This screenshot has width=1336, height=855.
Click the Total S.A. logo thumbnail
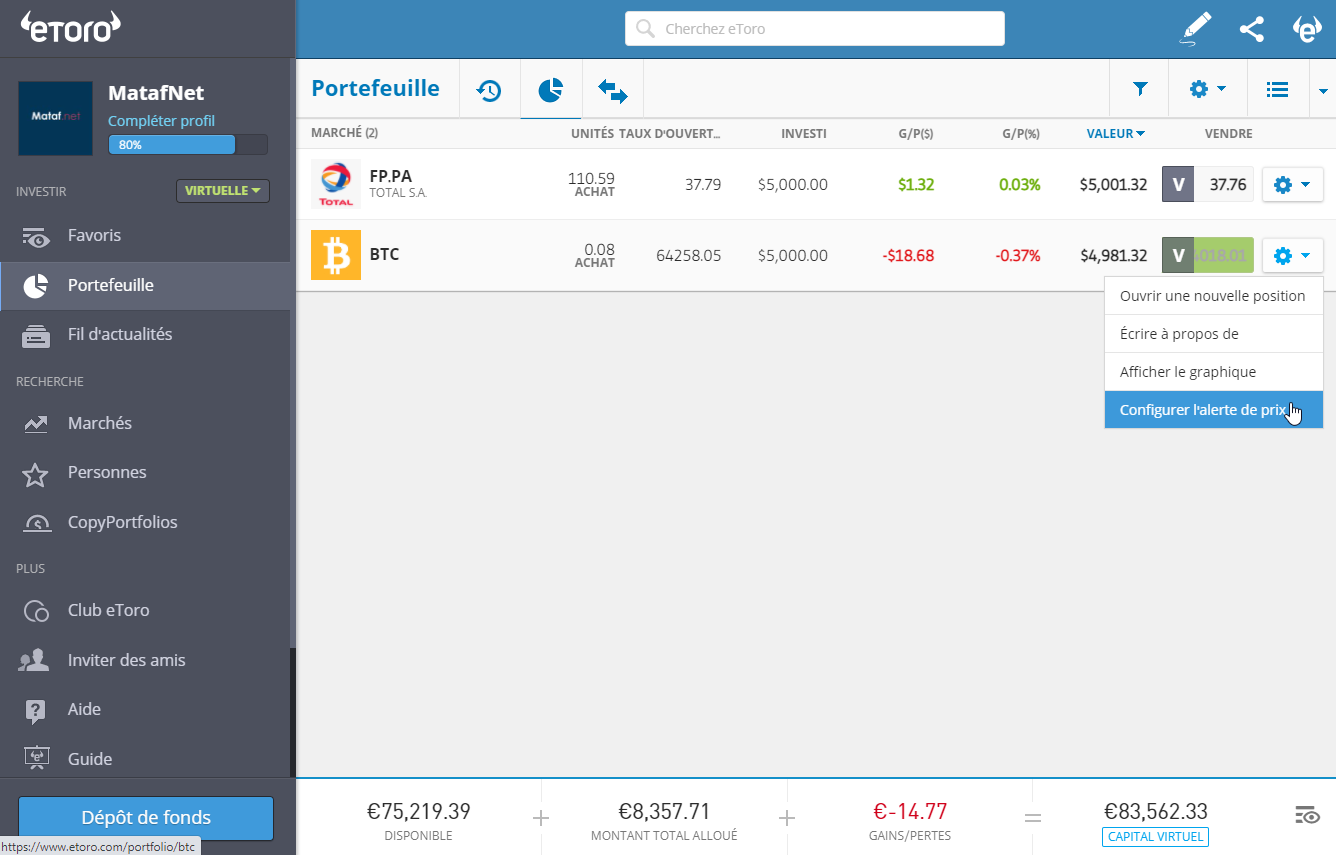(336, 184)
